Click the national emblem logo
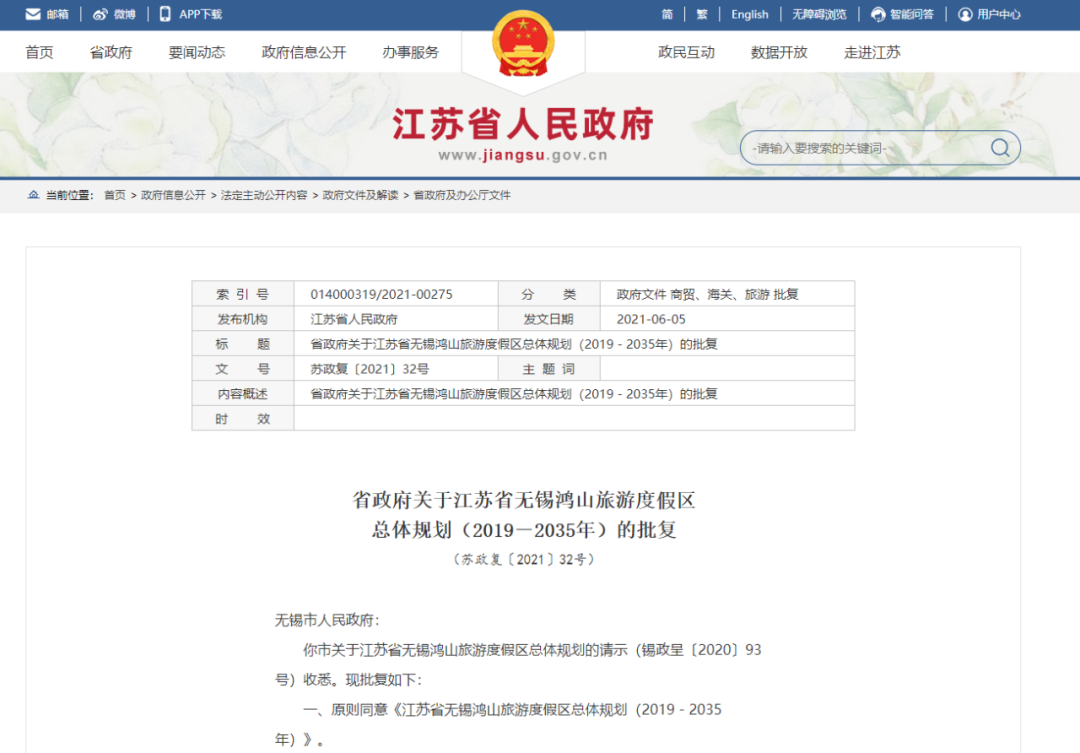This screenshot has height=753, width=1080. [x=523, y=45]
